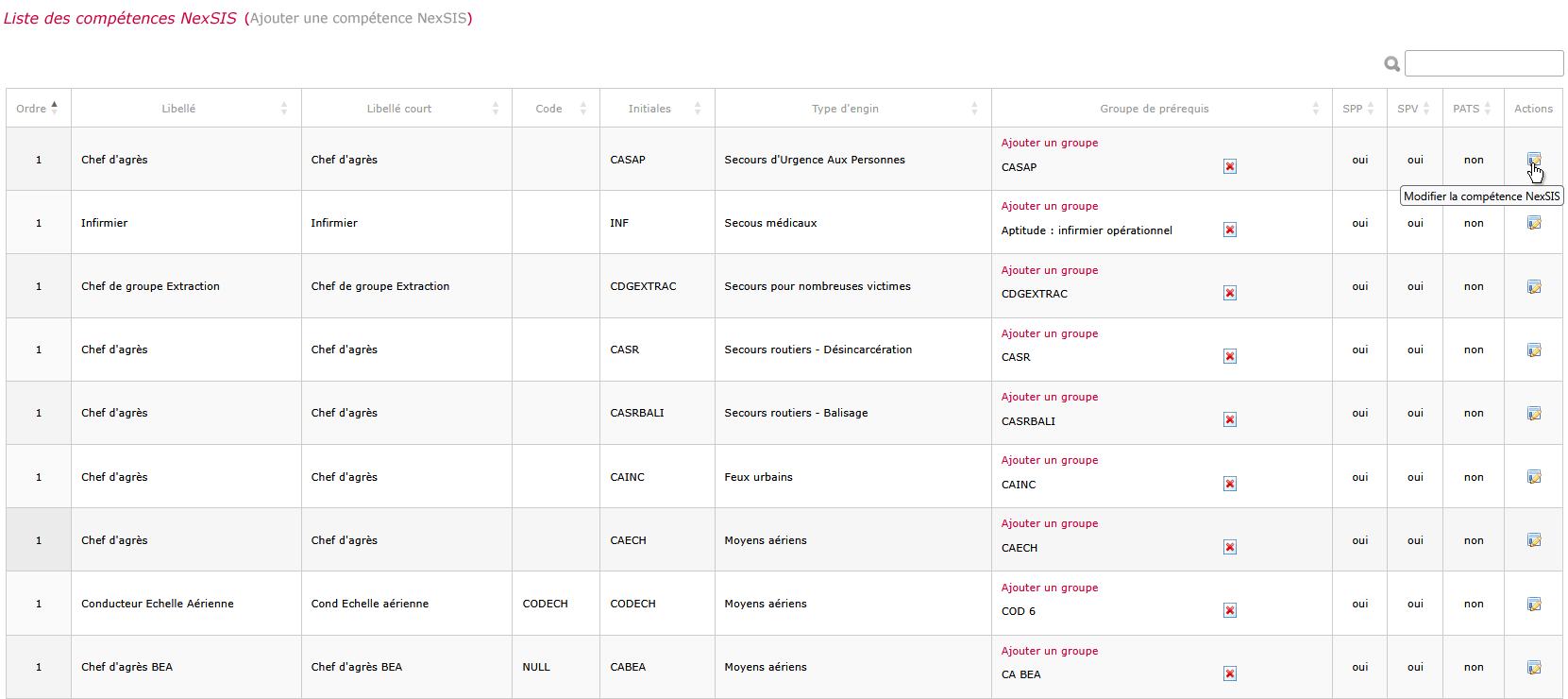
Task: Edit the CABEA competence row
Action: [1534, 667]
